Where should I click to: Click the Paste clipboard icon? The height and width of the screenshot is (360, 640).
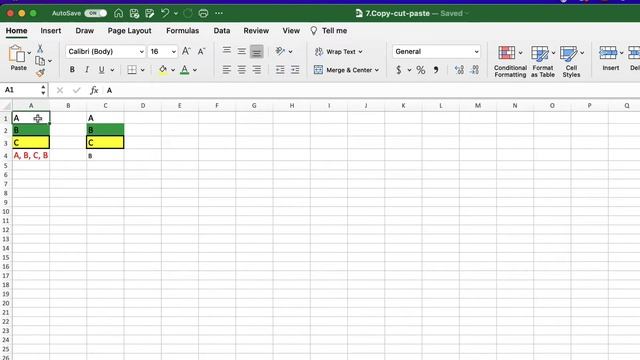tap(16, 54)
